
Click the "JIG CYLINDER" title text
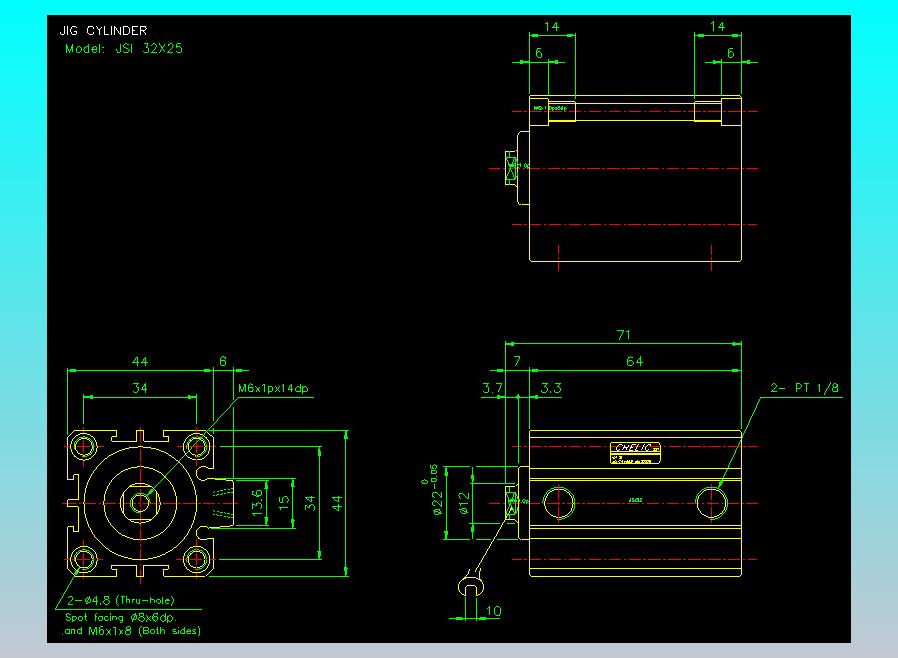click(103, 31)
